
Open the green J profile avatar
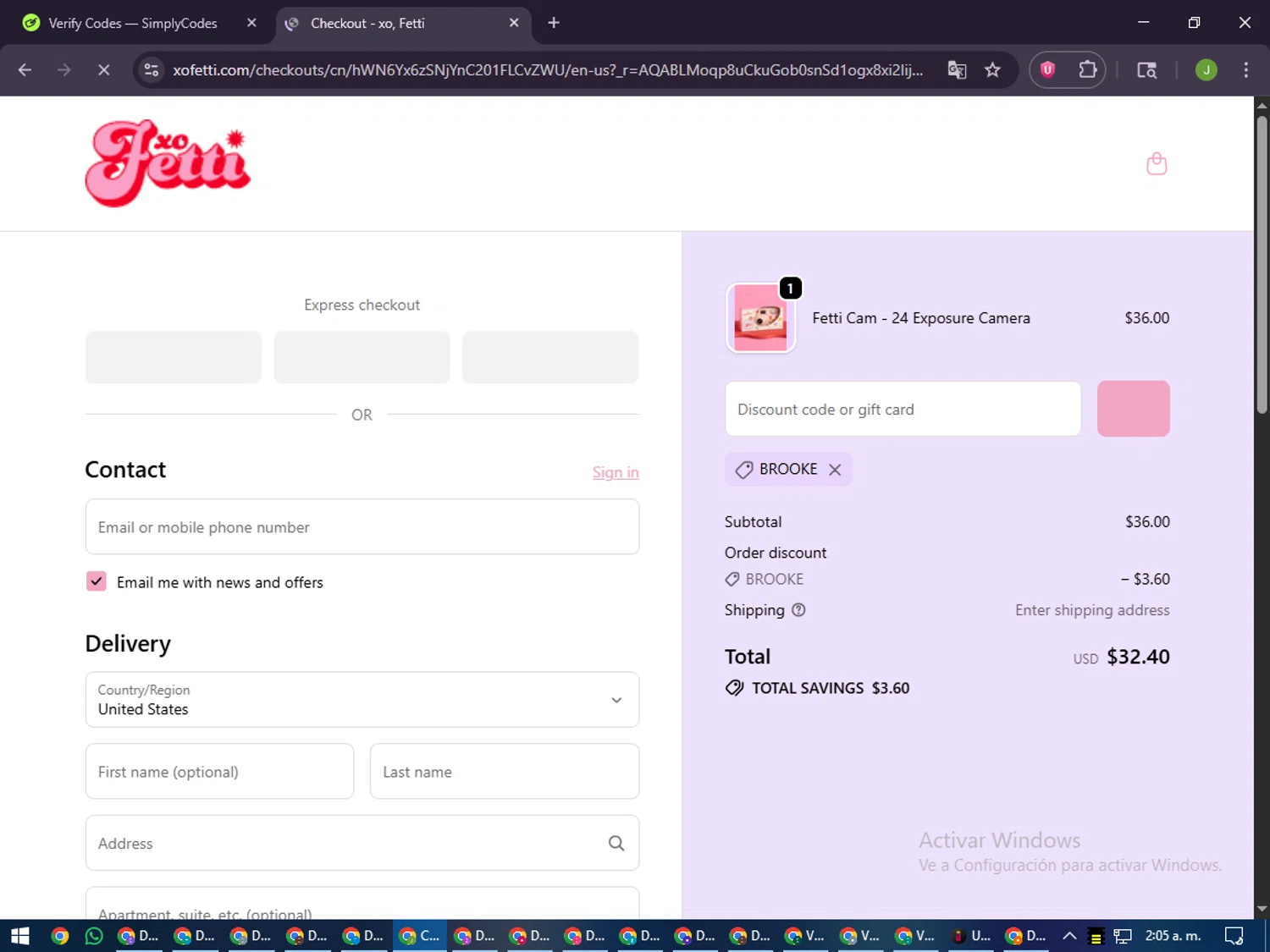(x=1206, y=70)
